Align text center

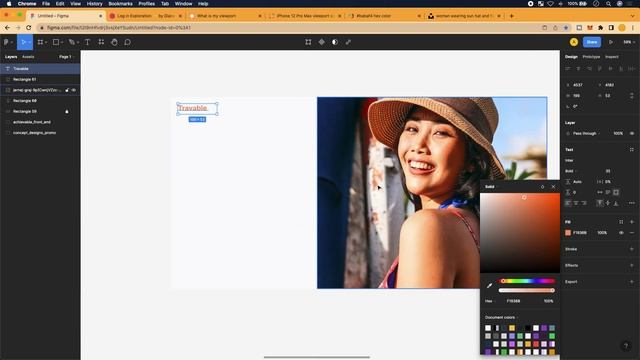(576, 203)
